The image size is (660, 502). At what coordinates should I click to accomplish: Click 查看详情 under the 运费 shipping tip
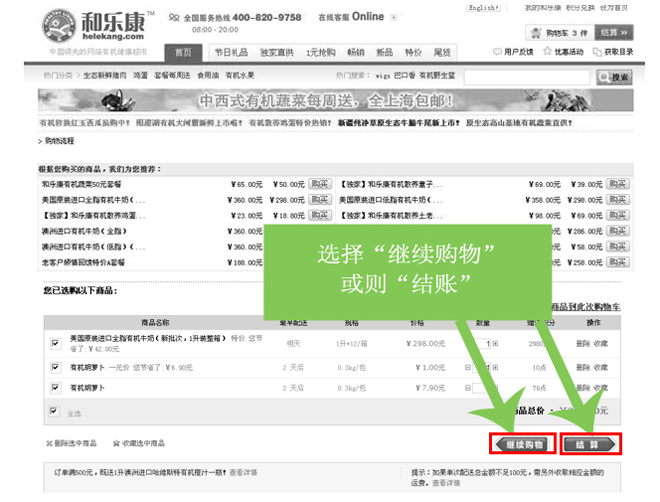[446, 483]
